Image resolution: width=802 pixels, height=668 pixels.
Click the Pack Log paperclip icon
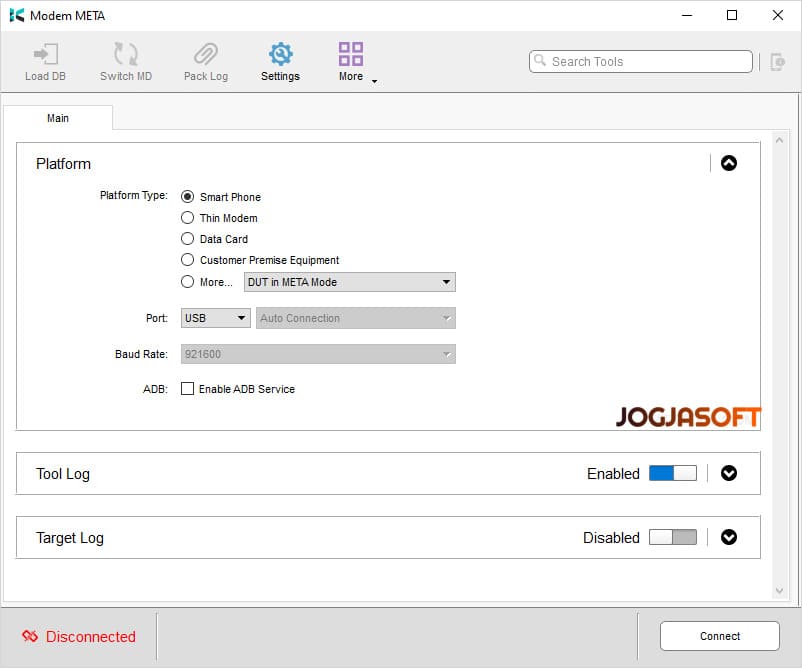[x=205, y=55]
